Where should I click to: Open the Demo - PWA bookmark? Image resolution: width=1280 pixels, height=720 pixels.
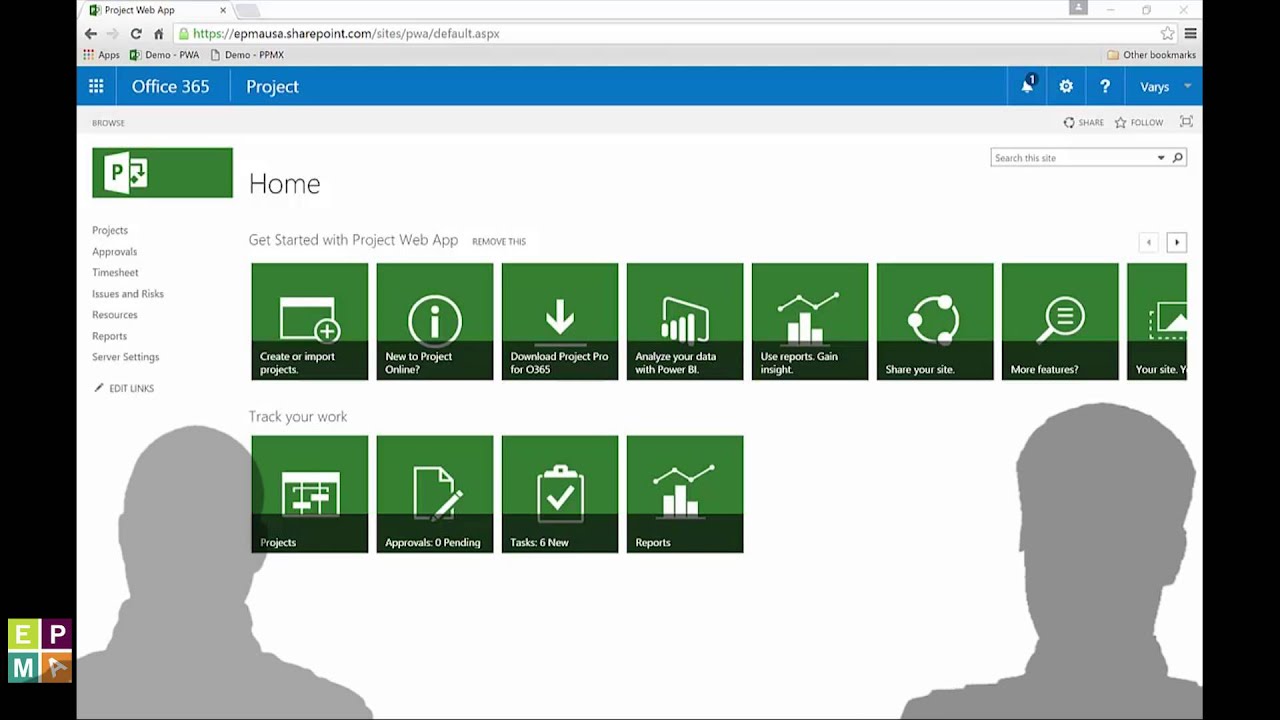tap(165, 55)
